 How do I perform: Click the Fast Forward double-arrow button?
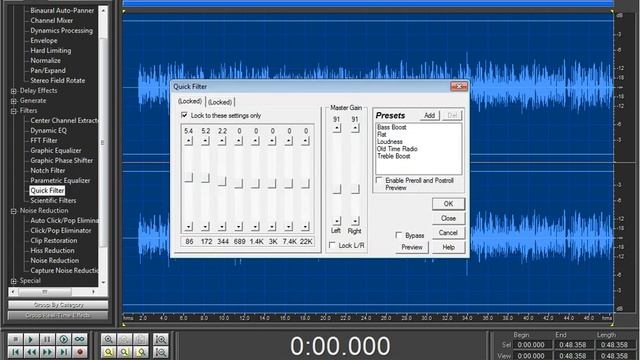tap(47, 352)
